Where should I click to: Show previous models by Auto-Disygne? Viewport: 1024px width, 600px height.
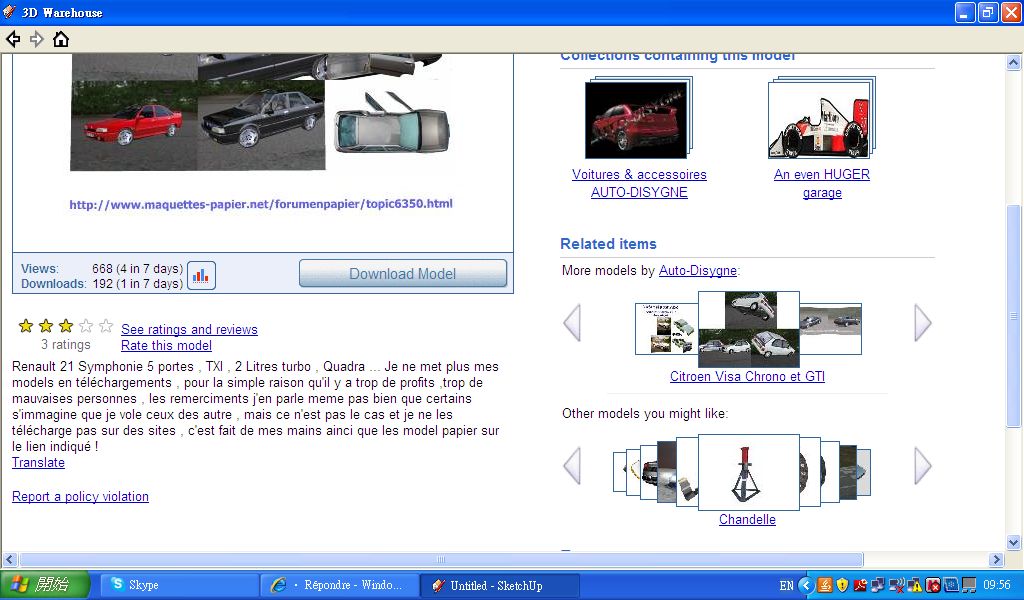[572, 323]
